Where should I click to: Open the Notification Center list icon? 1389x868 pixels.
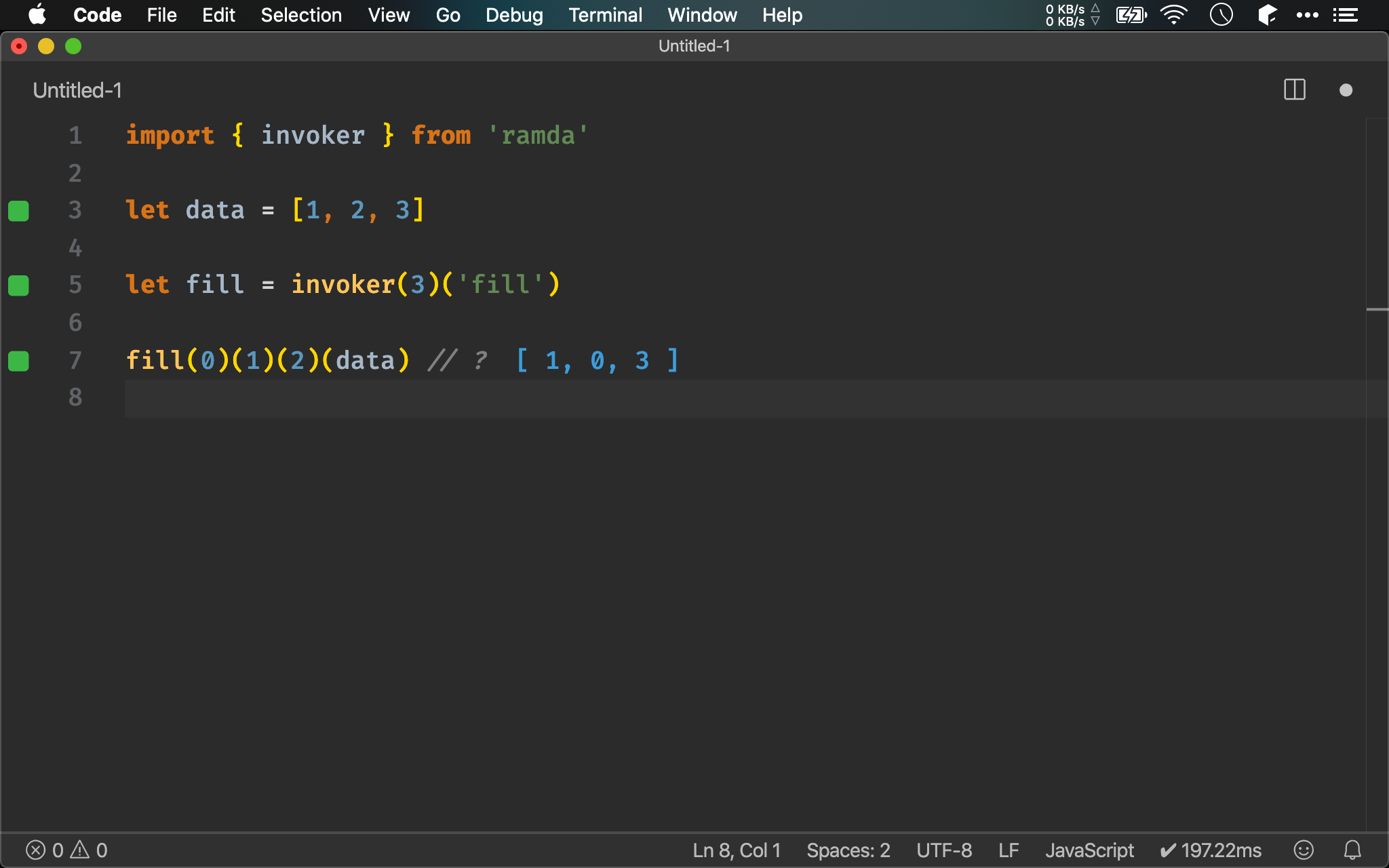pos(1346,15)
